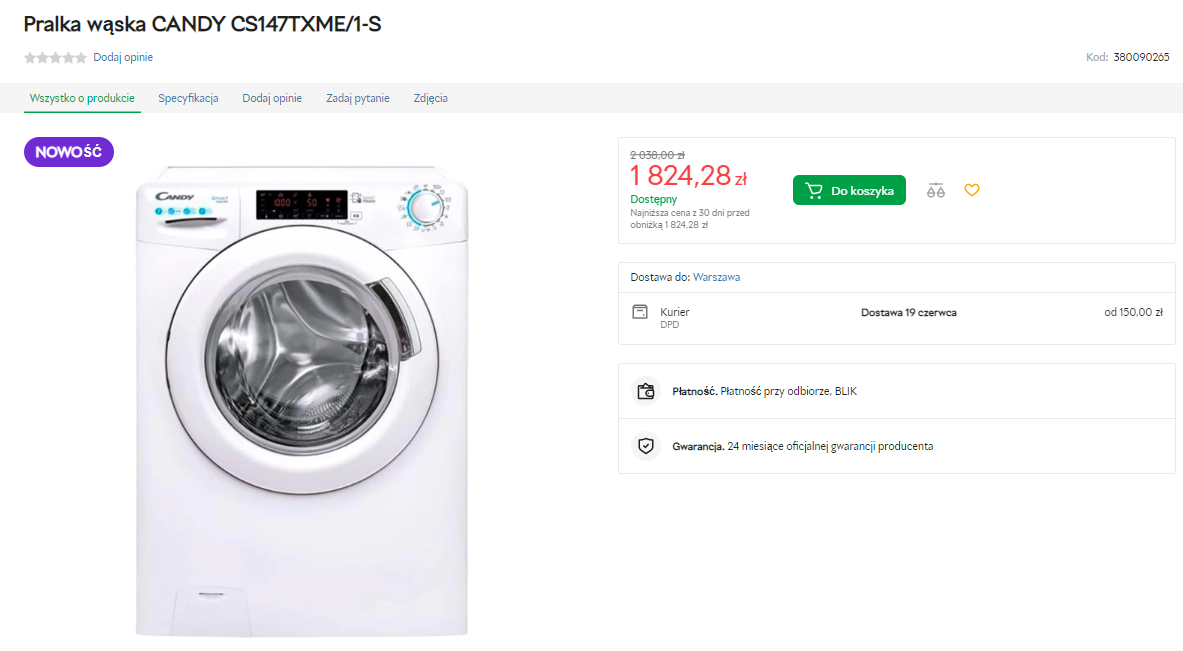Click the Gwarancja warranty info row
1183x651 pixels.
tap(802, 446)
